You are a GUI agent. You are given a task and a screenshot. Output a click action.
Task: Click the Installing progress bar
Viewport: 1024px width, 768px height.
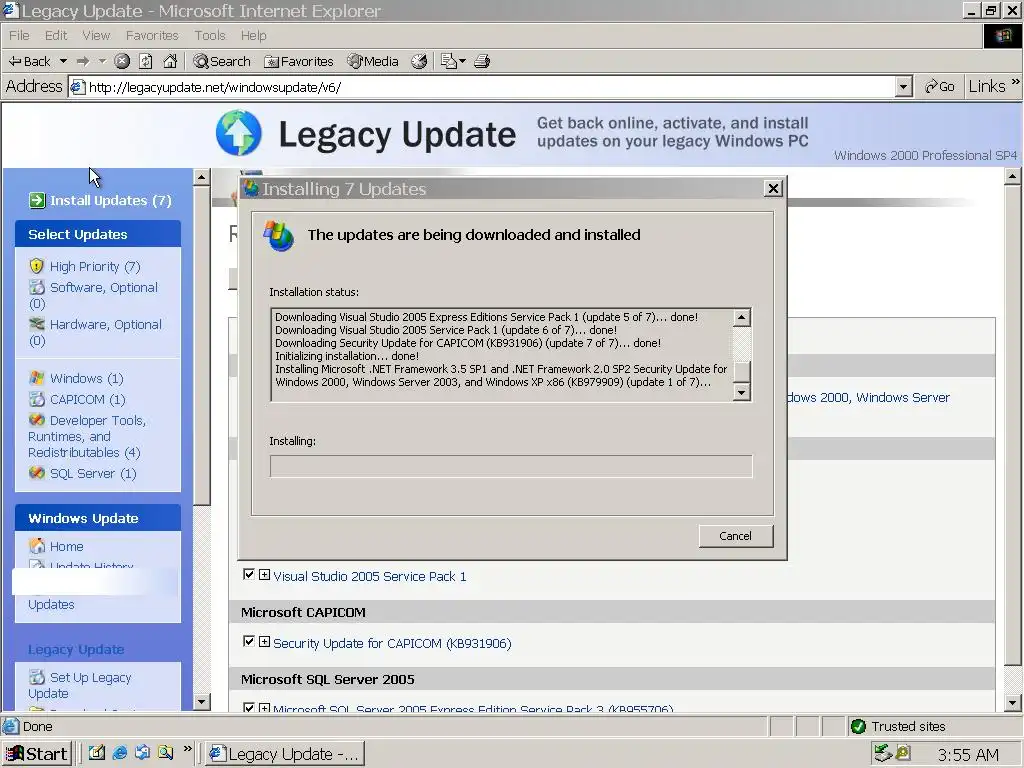(511, 466)
